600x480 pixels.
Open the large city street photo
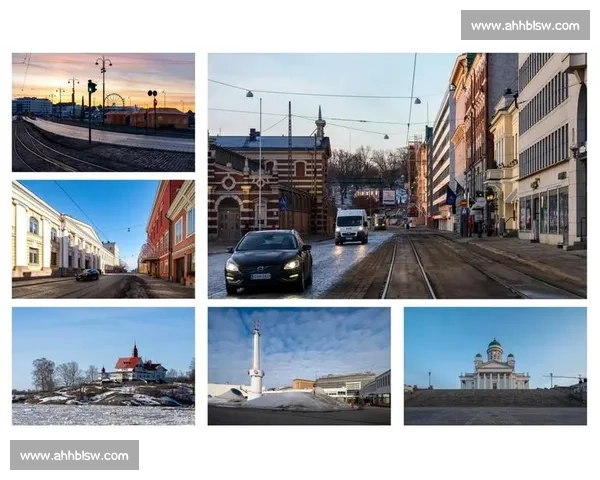pos(397,175)
